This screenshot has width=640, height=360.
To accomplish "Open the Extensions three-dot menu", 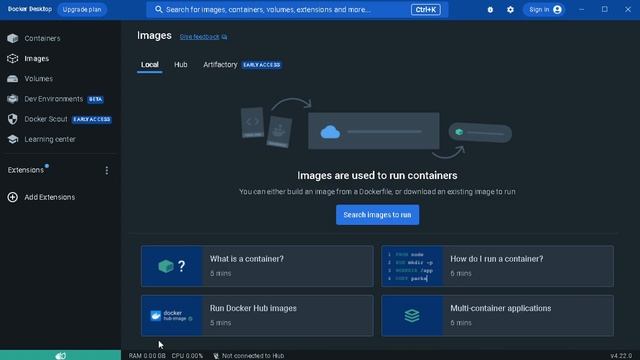I will (x=107, y=170).
